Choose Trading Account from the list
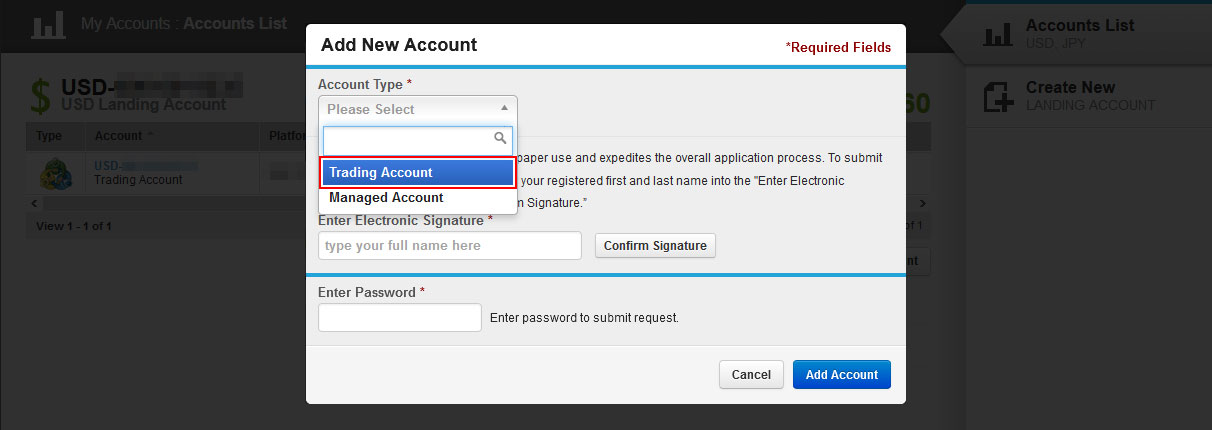 tap(418, 173)
